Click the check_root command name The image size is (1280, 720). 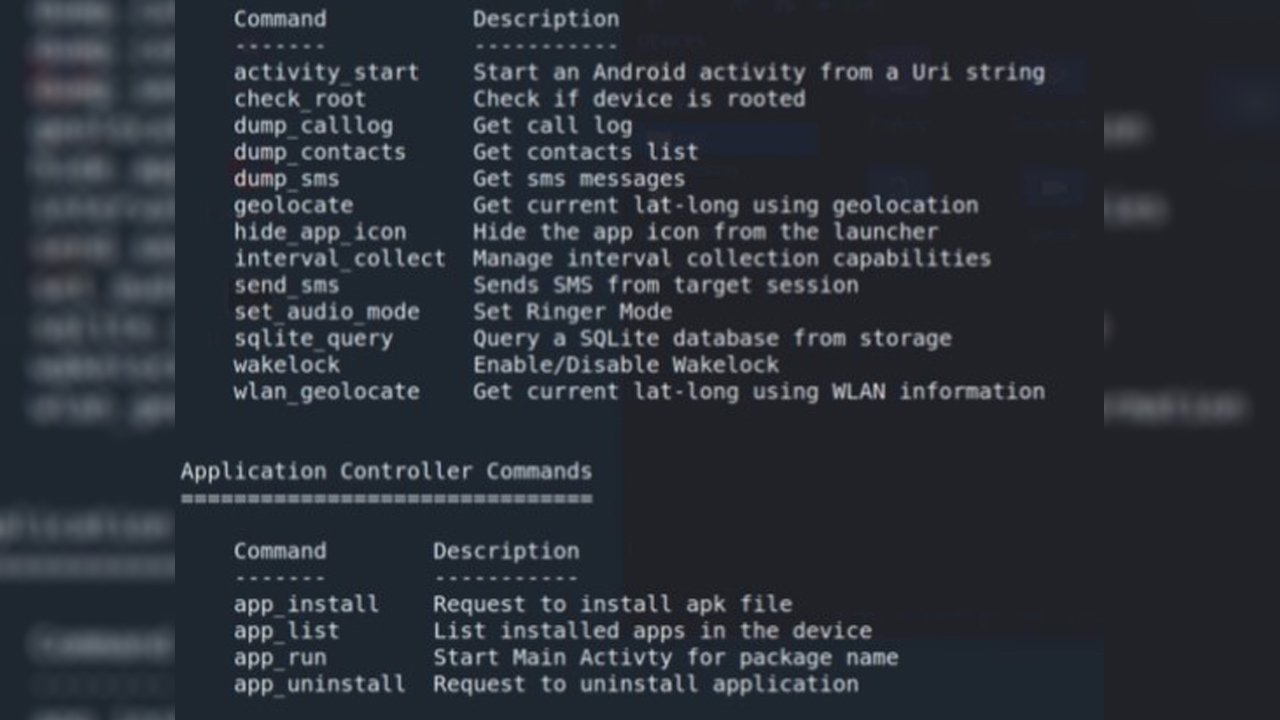pos(299,99)
